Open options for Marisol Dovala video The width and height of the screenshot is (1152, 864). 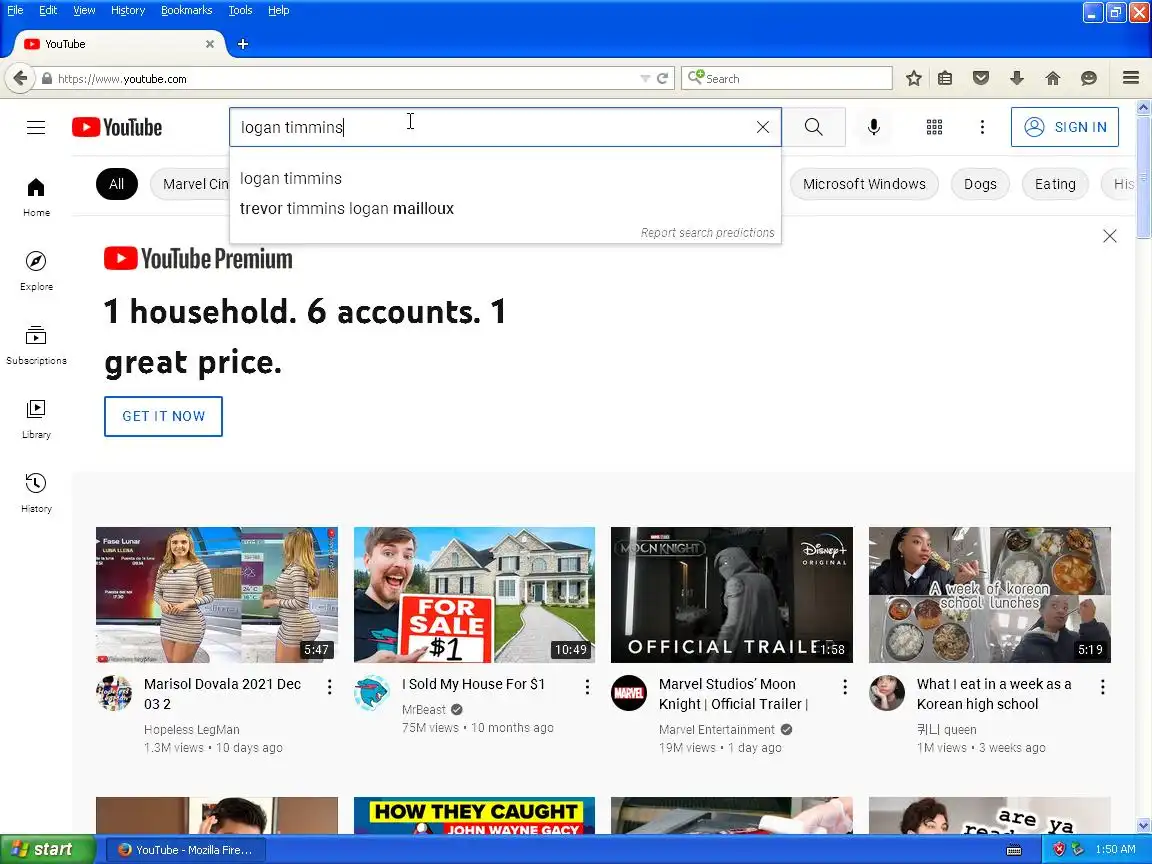tap(329, 687)
